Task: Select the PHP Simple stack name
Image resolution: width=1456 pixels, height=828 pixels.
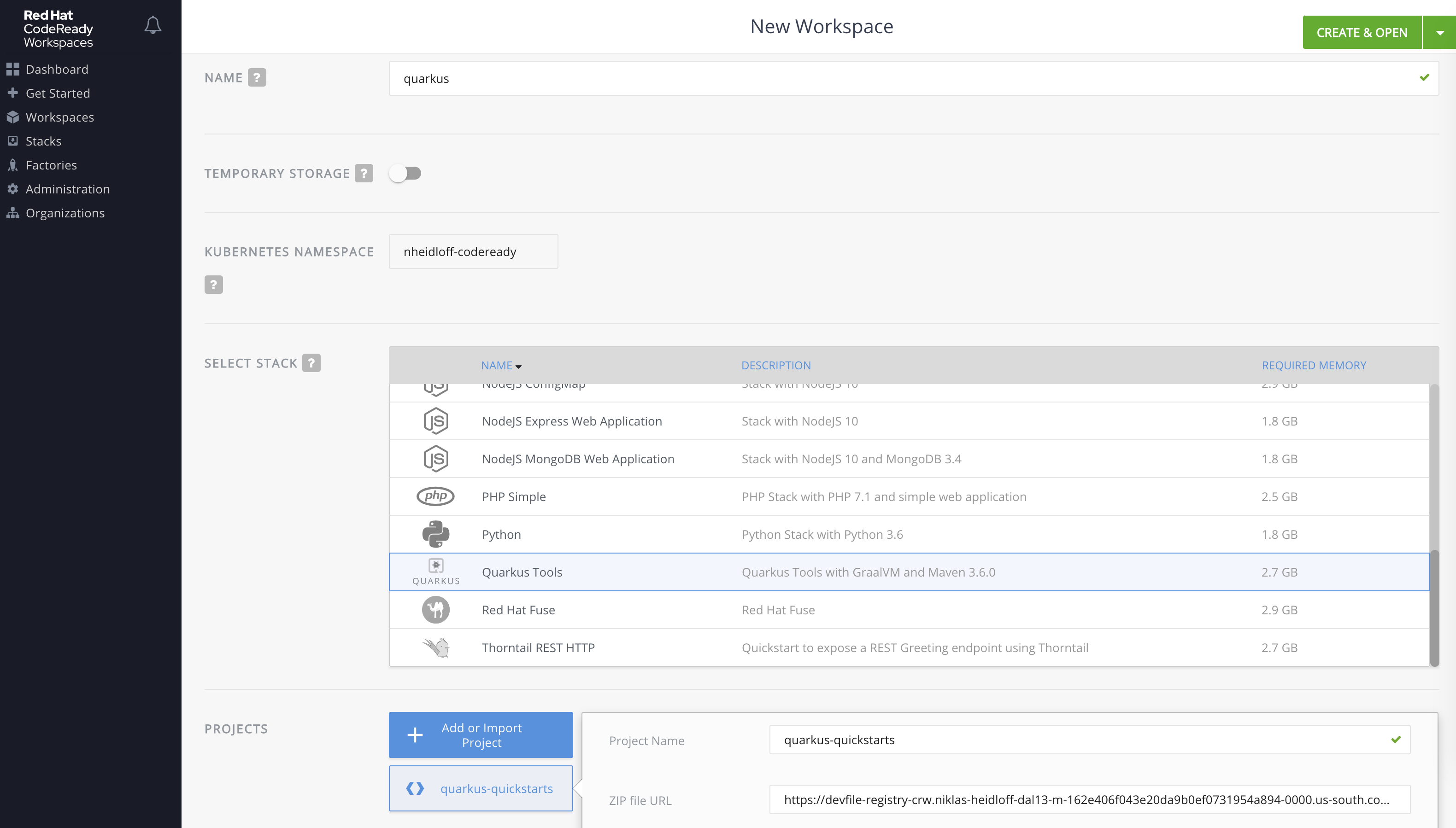Action: click(514, 496)
